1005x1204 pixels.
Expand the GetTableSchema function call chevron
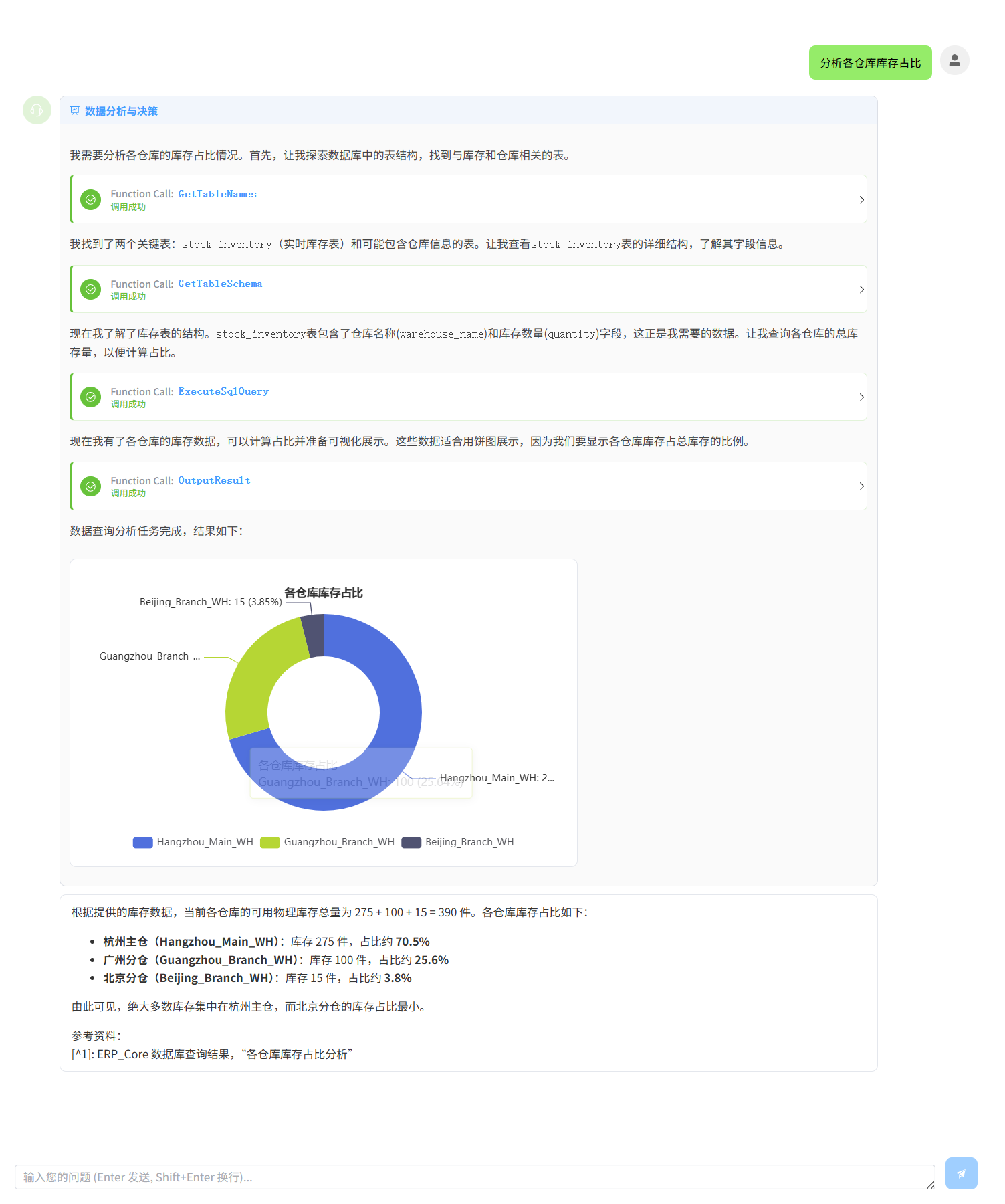[861, 289]
